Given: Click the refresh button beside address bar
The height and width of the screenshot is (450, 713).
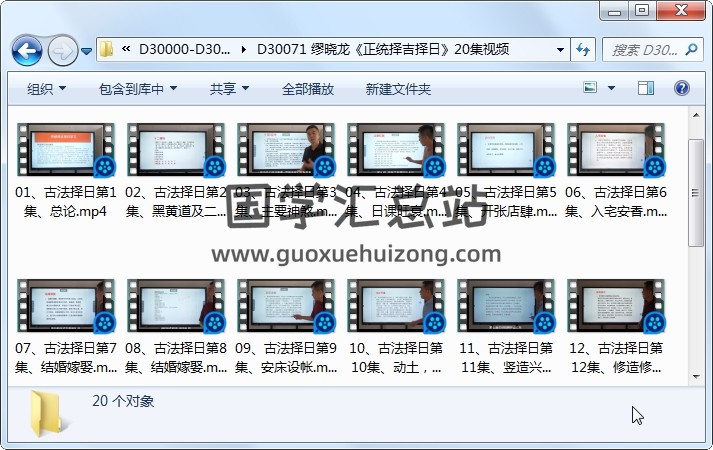Looking at the screenshot, I should click(584, 49).
